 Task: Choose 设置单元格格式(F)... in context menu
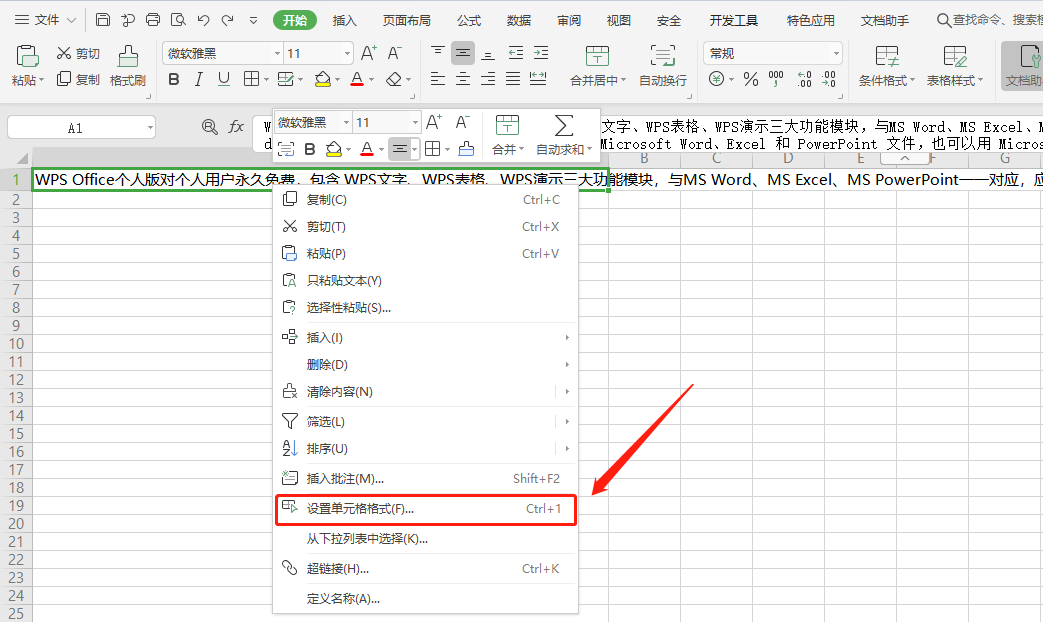[x=425, y=509]
